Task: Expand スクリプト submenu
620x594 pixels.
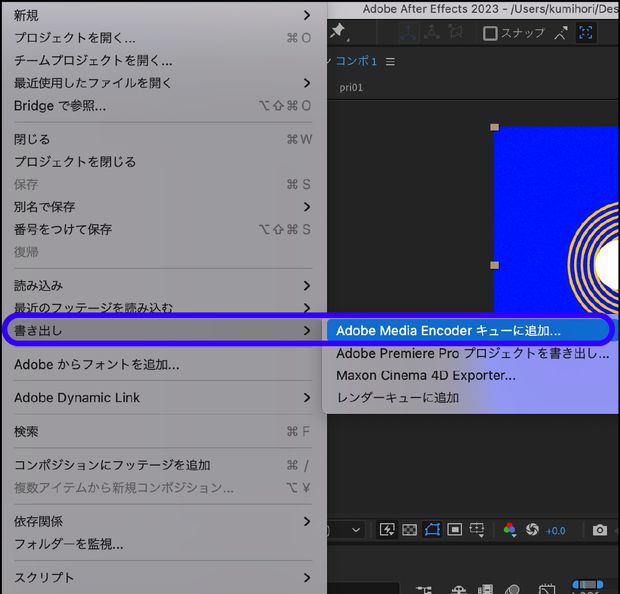Action: pos(163,578)
